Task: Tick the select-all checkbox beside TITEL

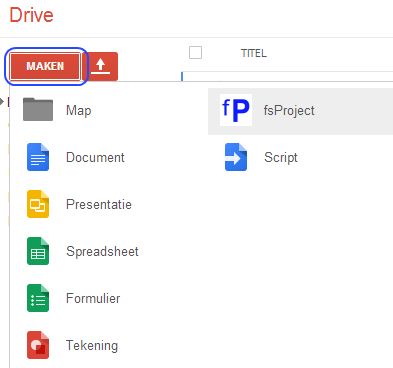Action: (x=195, y=53)
